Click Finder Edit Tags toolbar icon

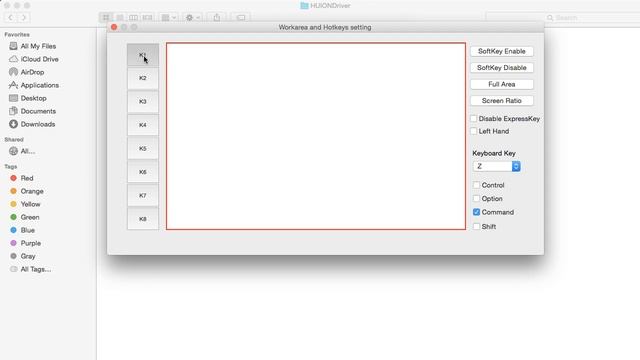coord(241,18)
